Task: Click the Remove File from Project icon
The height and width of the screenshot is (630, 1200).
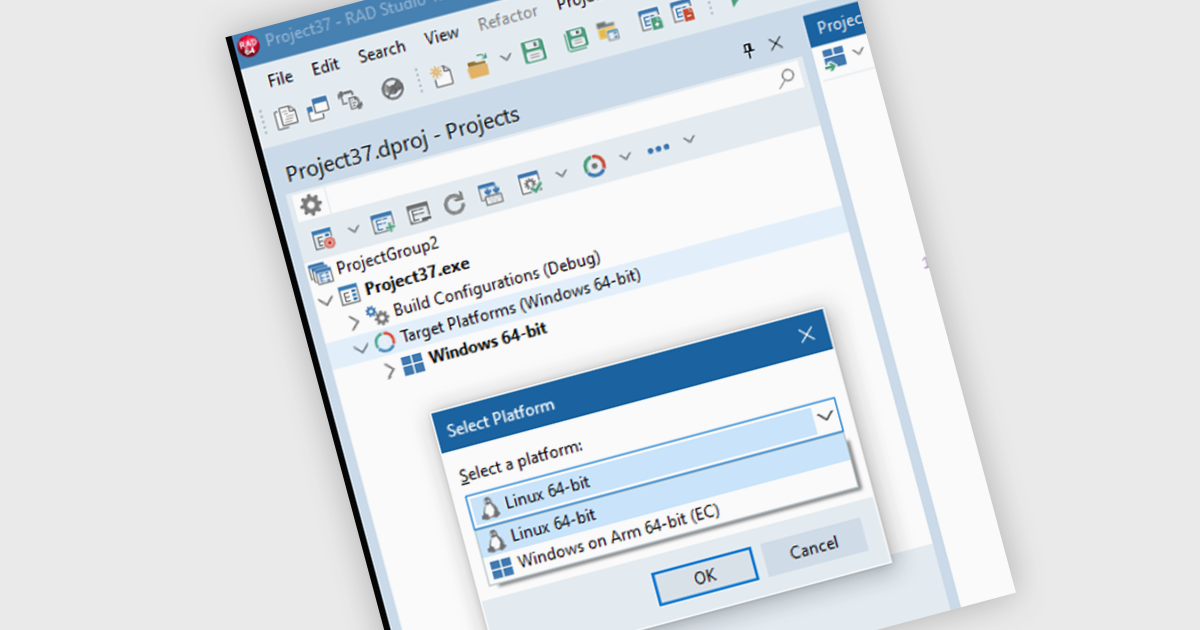Action: (683, 12)
